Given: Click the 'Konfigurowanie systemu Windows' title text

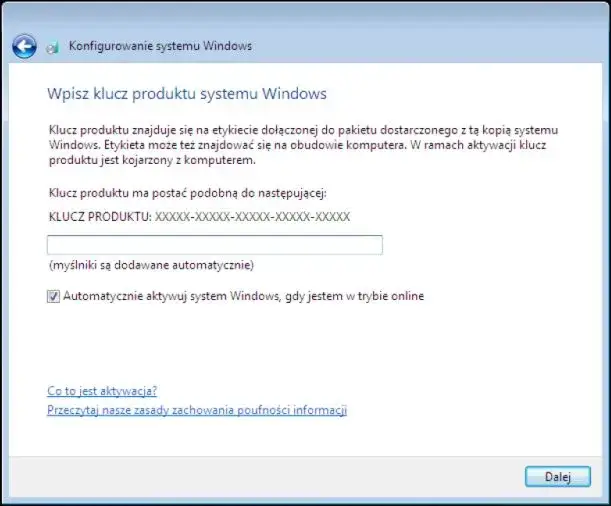Looking at the screenshot, I should (x=161, y=46).
